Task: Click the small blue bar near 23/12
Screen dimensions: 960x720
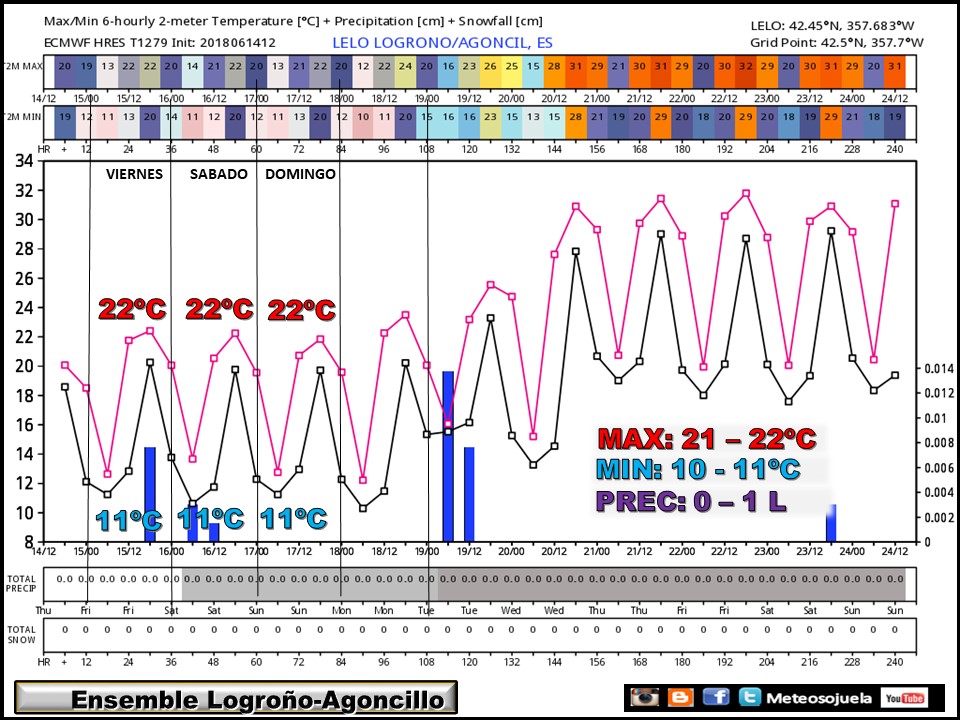Action: pos(831,523)
